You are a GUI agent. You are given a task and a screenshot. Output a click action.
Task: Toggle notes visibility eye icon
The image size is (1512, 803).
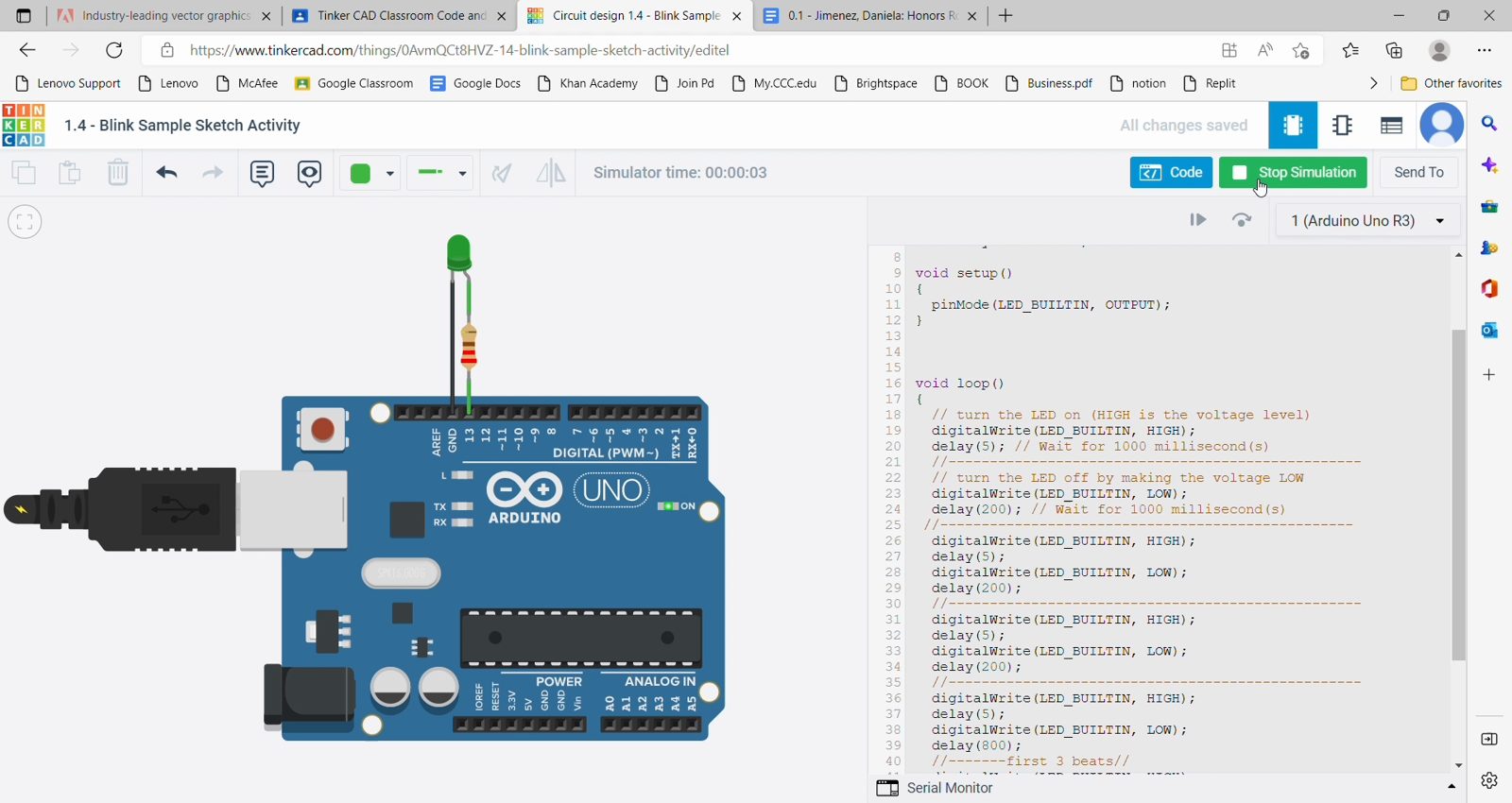[x=309, y=173]
